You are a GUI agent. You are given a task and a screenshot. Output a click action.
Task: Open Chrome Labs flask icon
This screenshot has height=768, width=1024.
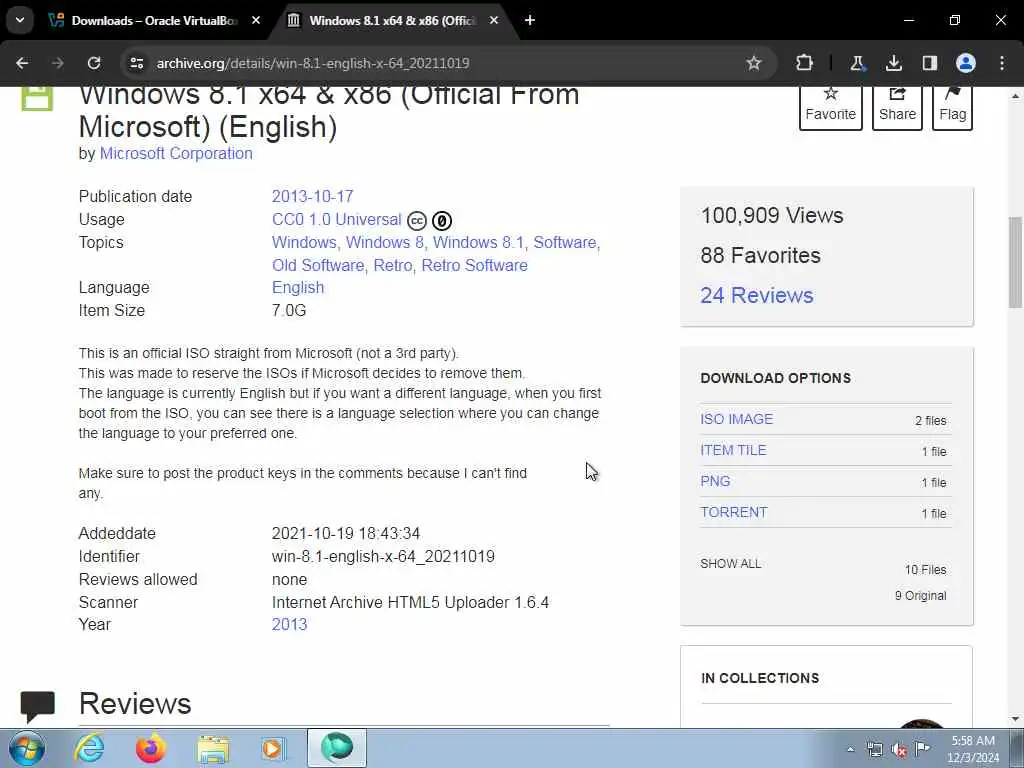pos(857,63)
